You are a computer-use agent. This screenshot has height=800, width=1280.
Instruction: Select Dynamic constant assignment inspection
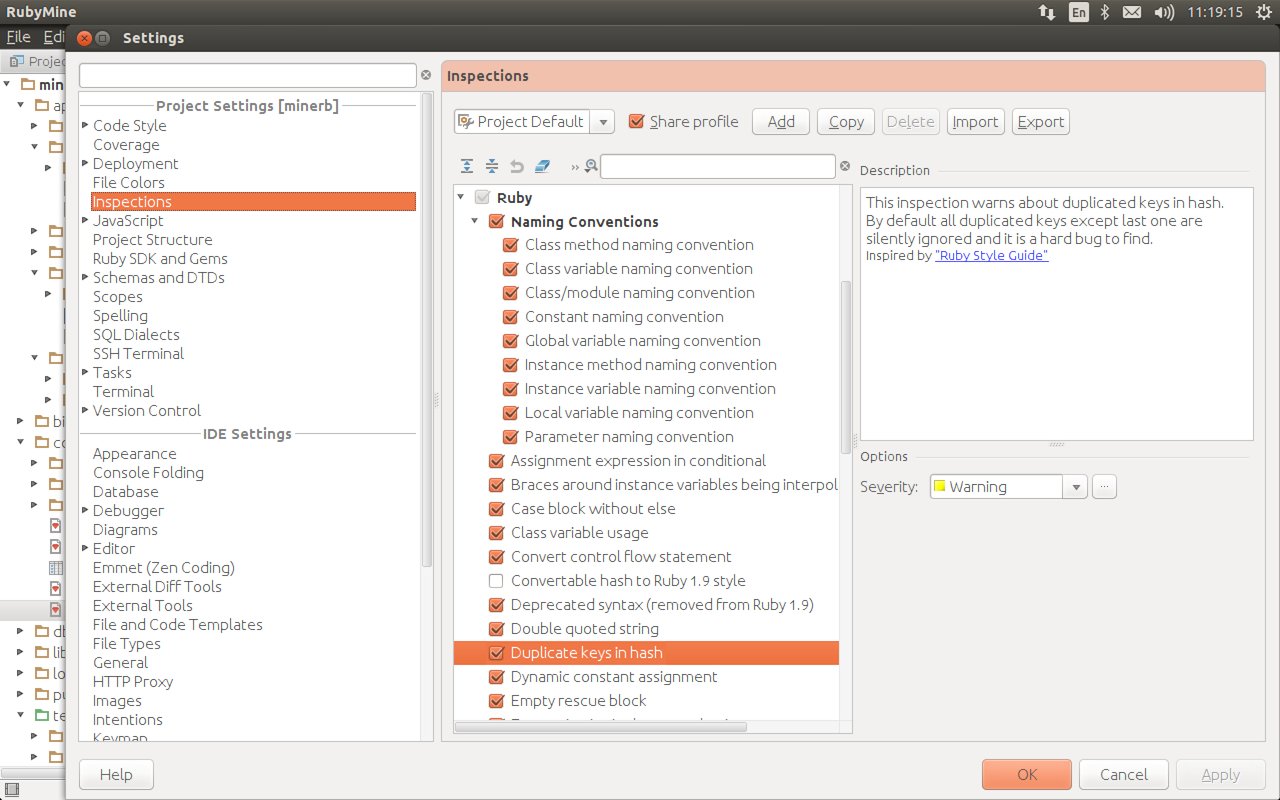pyautogui.click(x=614, y=677)
